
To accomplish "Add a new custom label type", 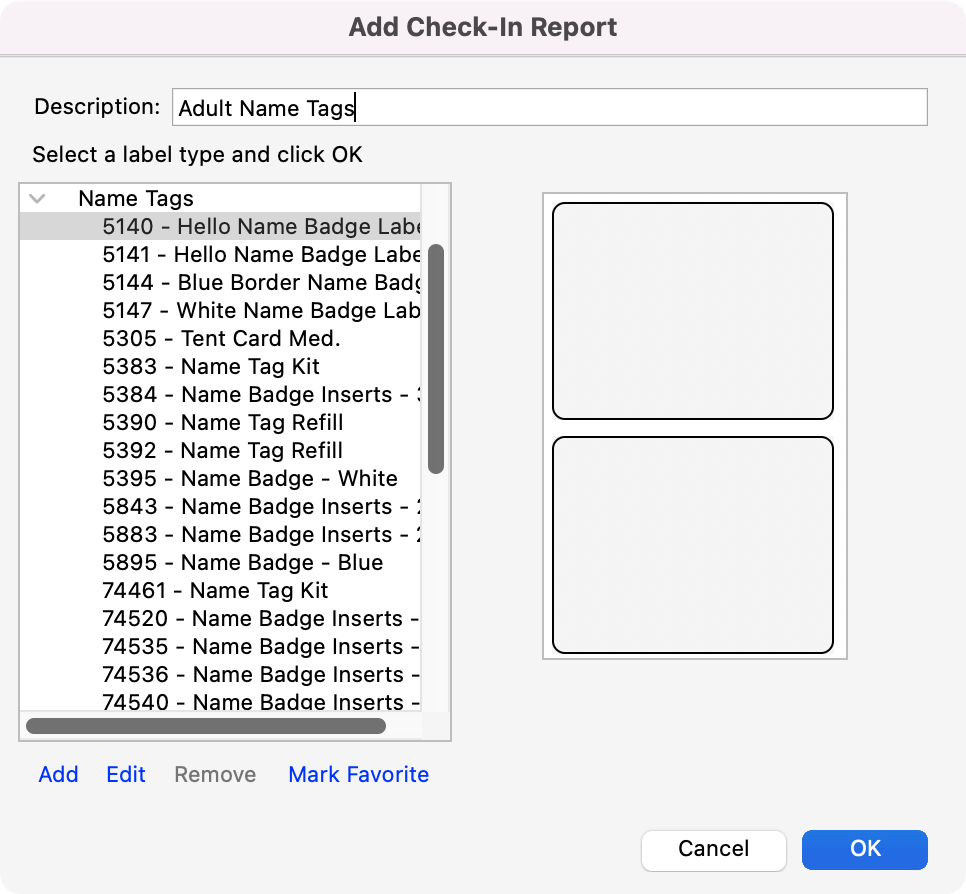I will click(x=58, y=774).
